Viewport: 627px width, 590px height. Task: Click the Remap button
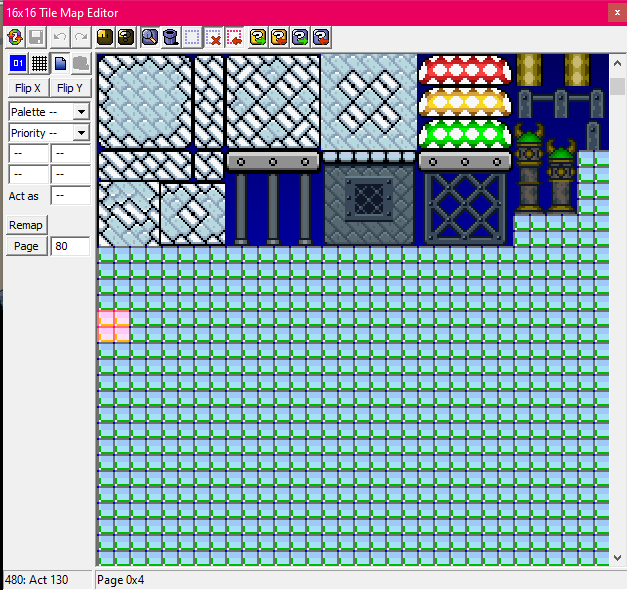[x=26, y=225]
